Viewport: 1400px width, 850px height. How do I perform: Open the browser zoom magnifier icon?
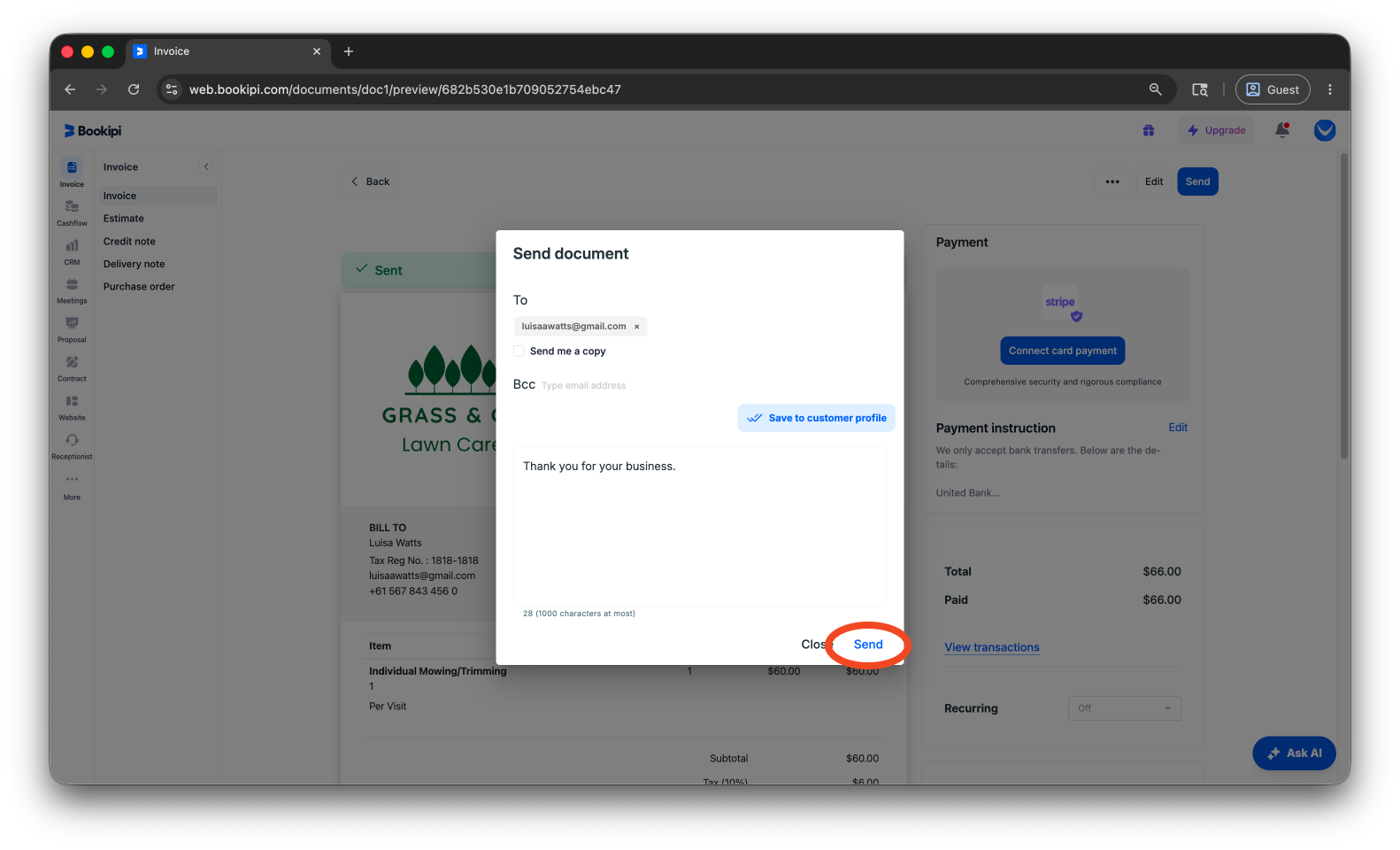tap(1155, 89)
